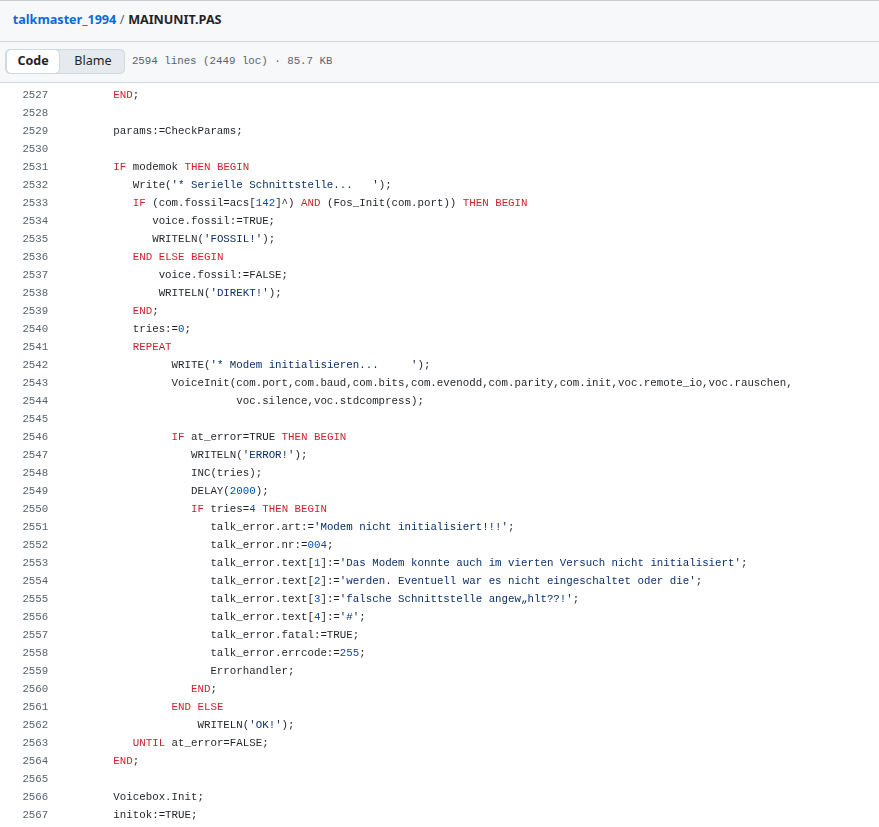Click the MAINUNIT.PAS file name in breadcrumb
This screenshot has height=827, width=879.
coord(175,19)
